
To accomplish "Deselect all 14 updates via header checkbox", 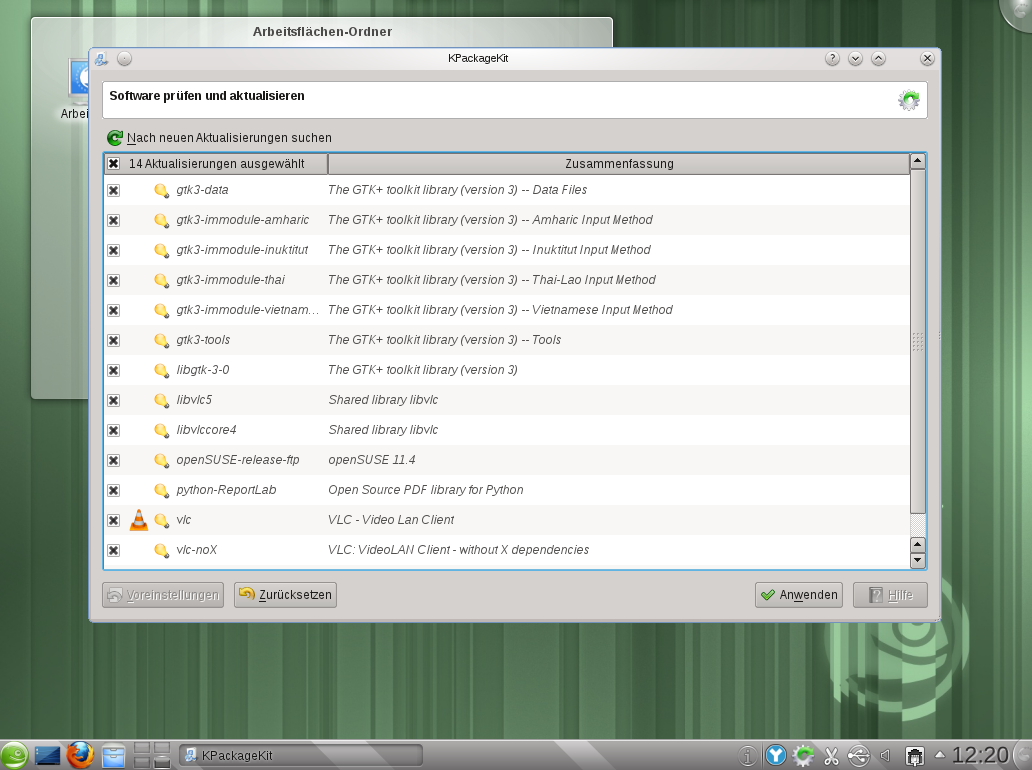I will tap(114, 164).
